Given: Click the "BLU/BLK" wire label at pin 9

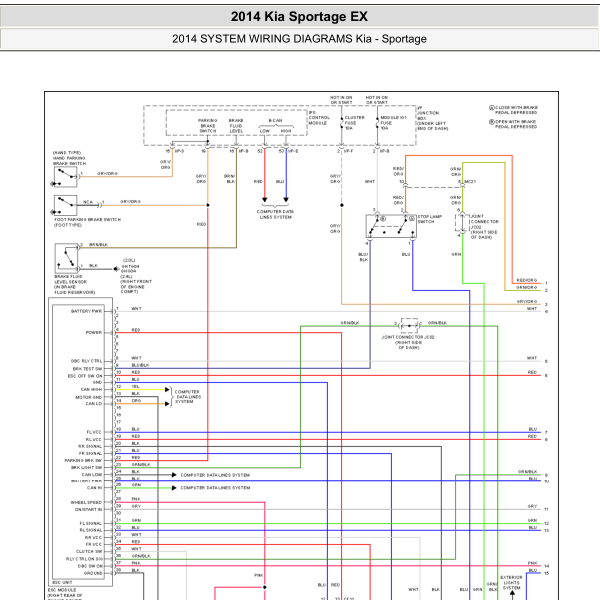Looking at the screenshot, I should point(140,365).
